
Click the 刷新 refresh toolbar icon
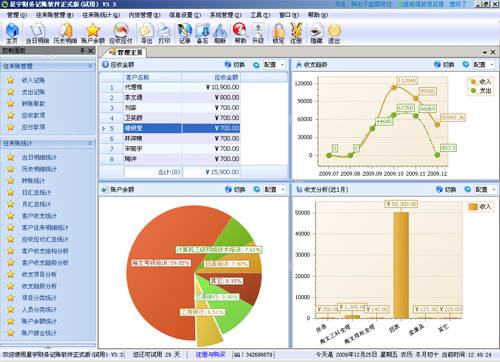(x=220, y=33)
